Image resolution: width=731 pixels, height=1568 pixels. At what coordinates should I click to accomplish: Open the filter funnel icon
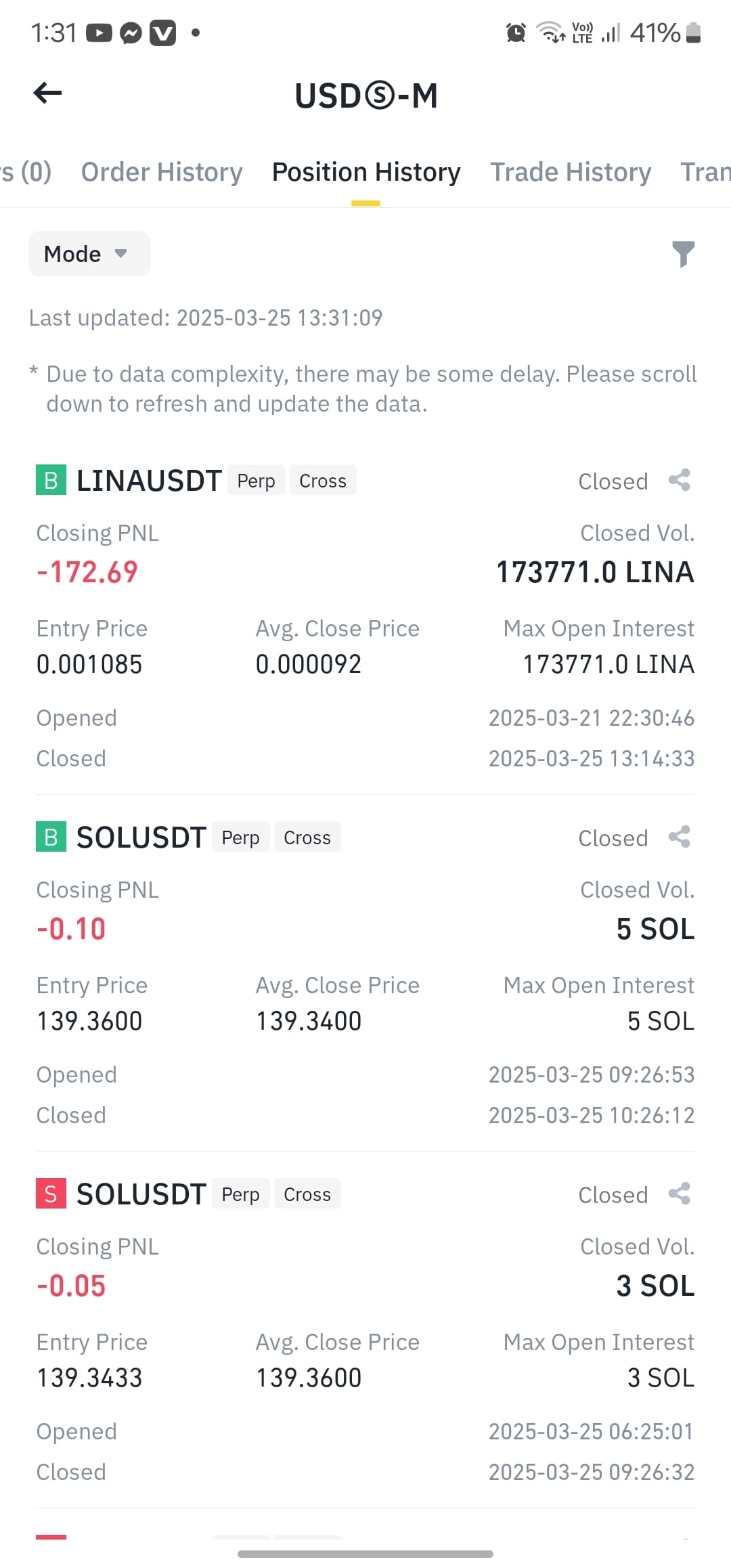pos(683,254)
